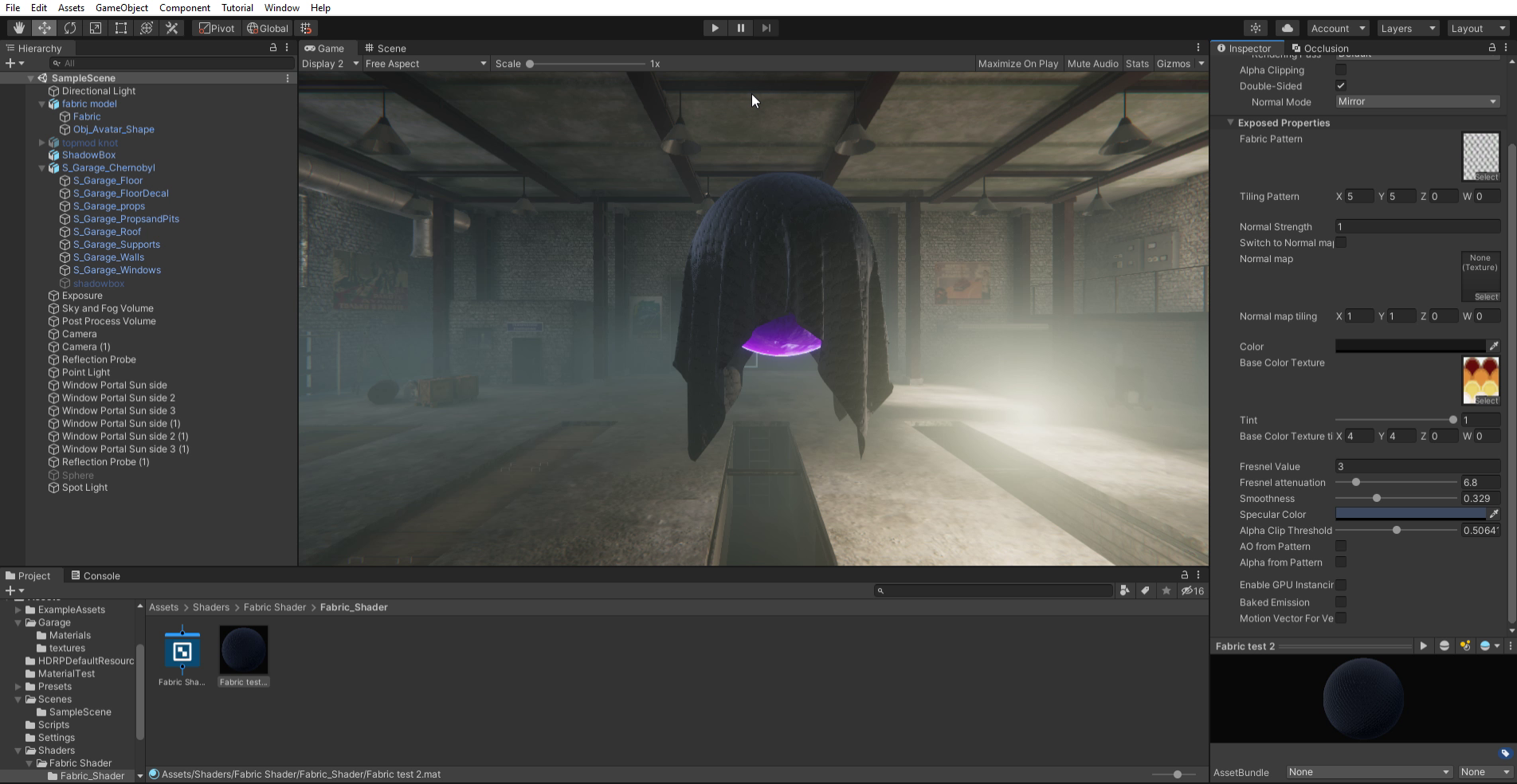1517x784 pixels.
Task: Open Account dropdown
Action: (1338, 28)
